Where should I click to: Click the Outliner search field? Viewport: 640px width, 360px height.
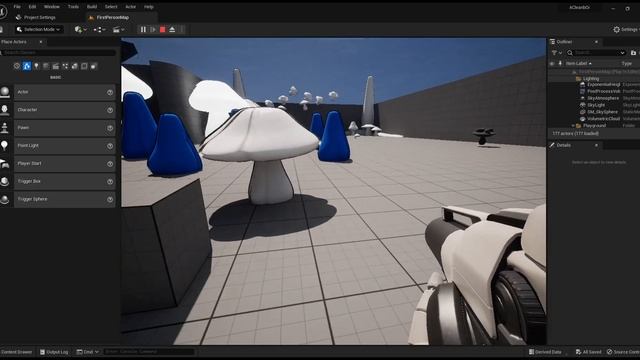(596, 53)
